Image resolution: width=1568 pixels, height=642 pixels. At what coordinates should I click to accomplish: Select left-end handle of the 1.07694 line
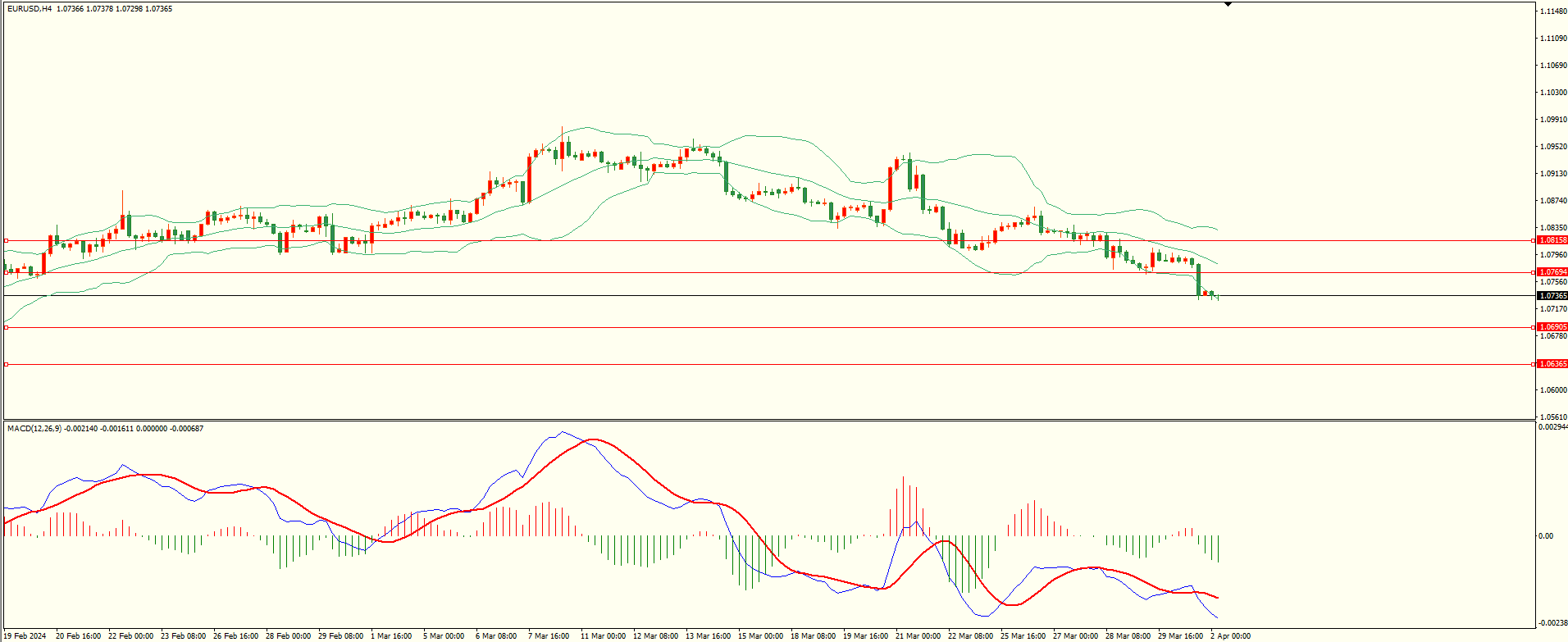click(7, 272)
